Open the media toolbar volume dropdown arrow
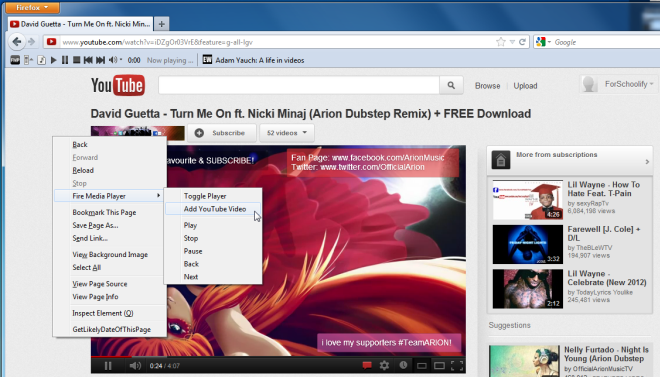This screenshot has height=377, width=660. [x=121, y=60]
